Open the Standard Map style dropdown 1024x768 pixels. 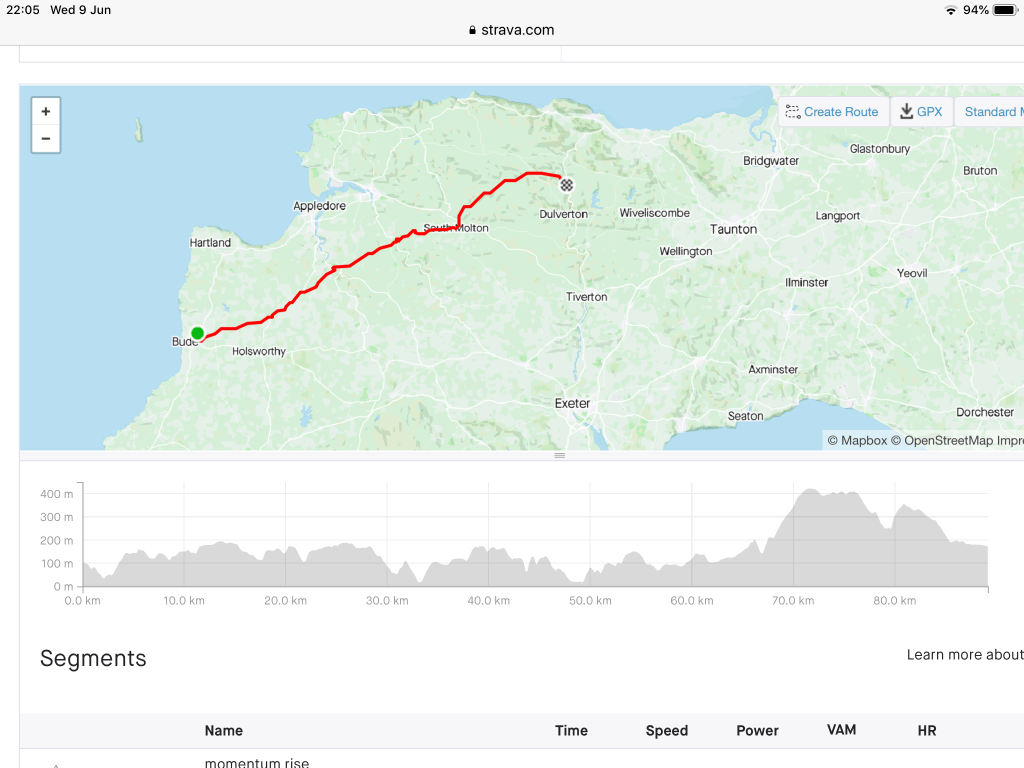pos(992,112)
